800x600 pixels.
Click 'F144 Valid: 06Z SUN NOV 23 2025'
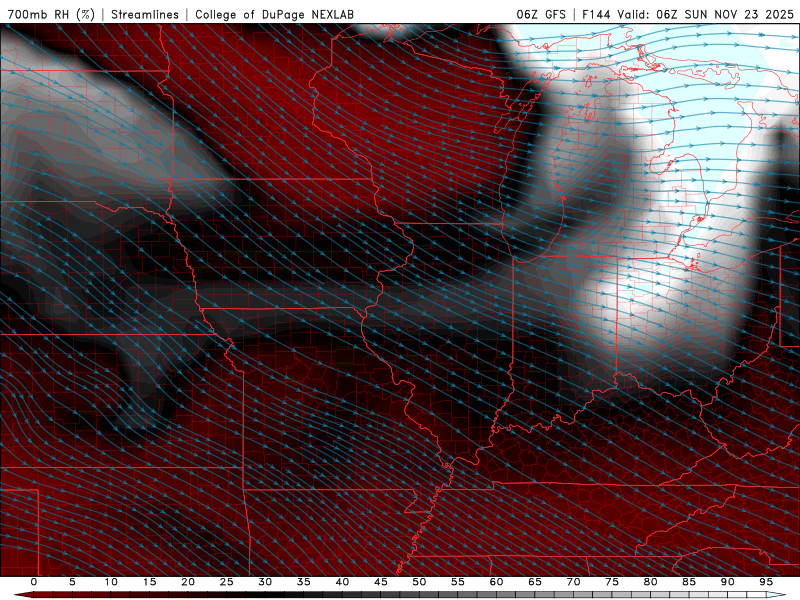coord(688,14)
